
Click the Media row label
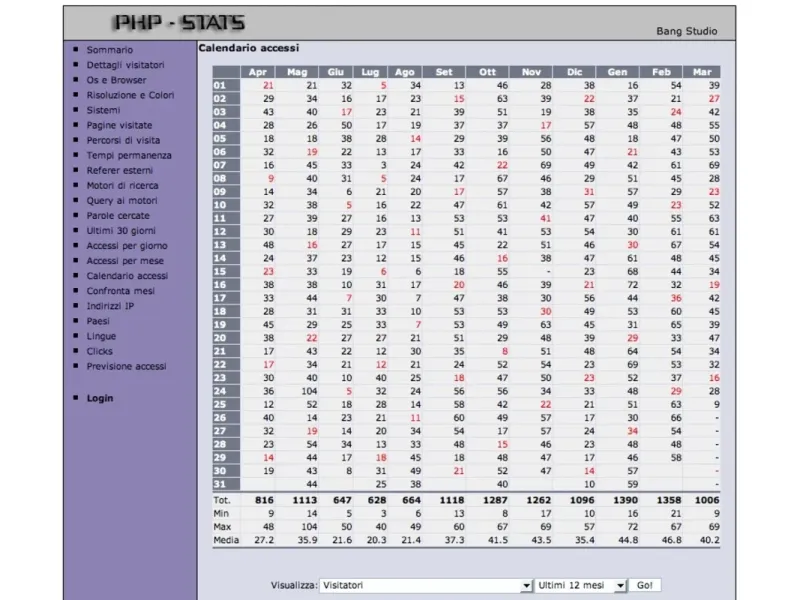click(226, 540)
